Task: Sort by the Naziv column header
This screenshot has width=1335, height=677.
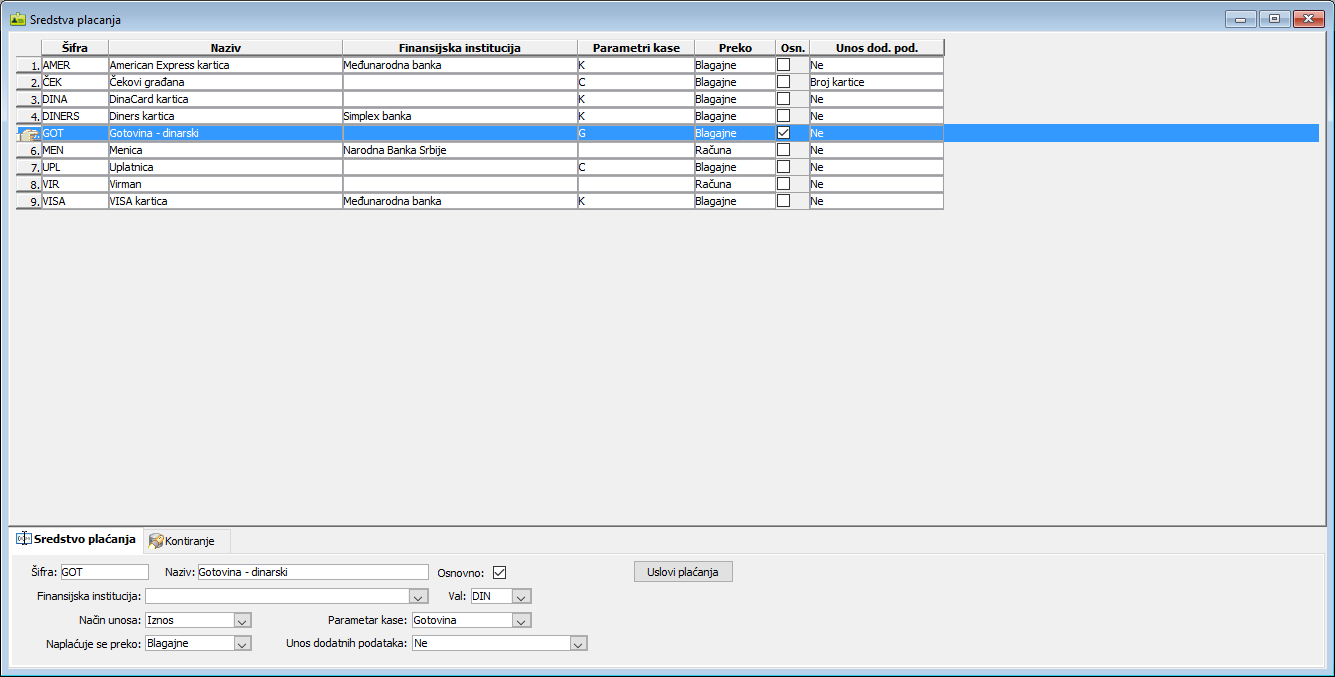Action: [x=225, y=47]
